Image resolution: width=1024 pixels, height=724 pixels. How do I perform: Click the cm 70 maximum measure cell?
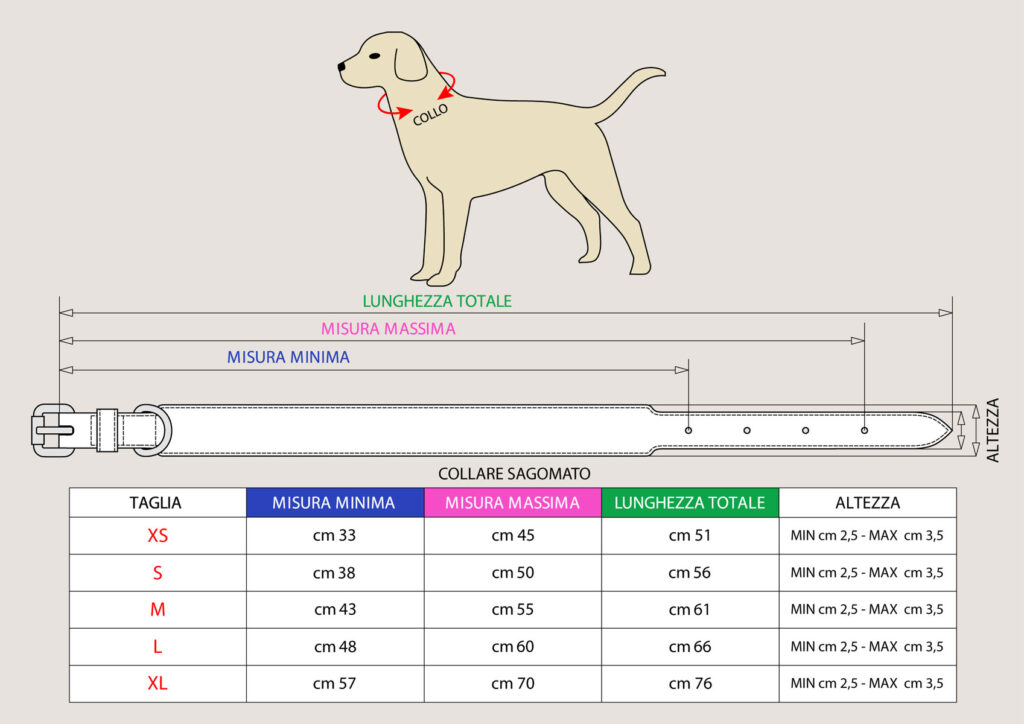(x=512, y=684)
